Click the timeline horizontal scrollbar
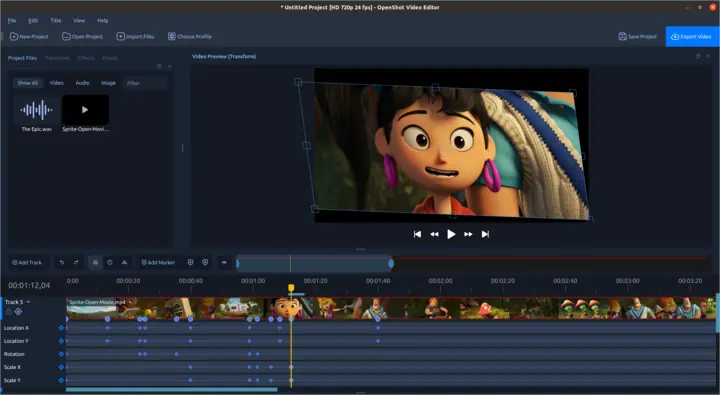The height and width of the screenshot is (395, 720). point(172,389)
